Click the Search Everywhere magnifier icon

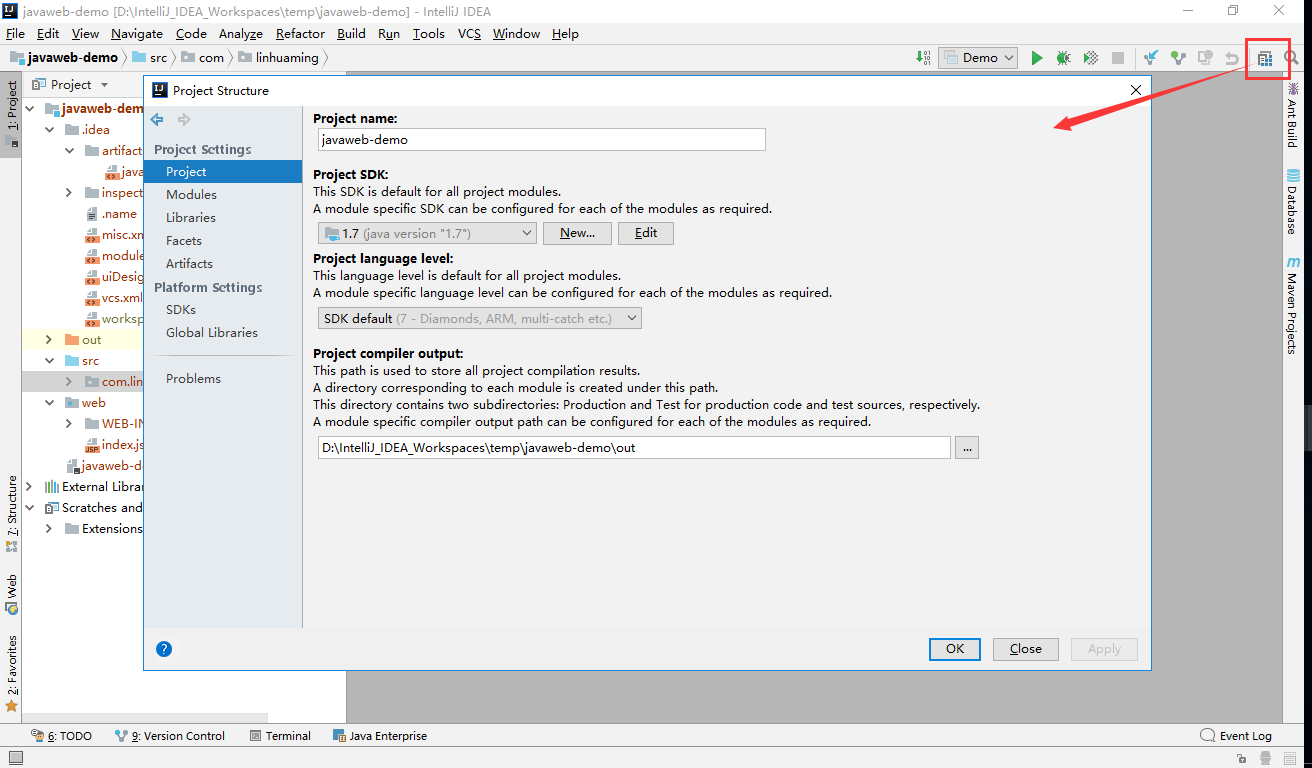point(1292,58)
